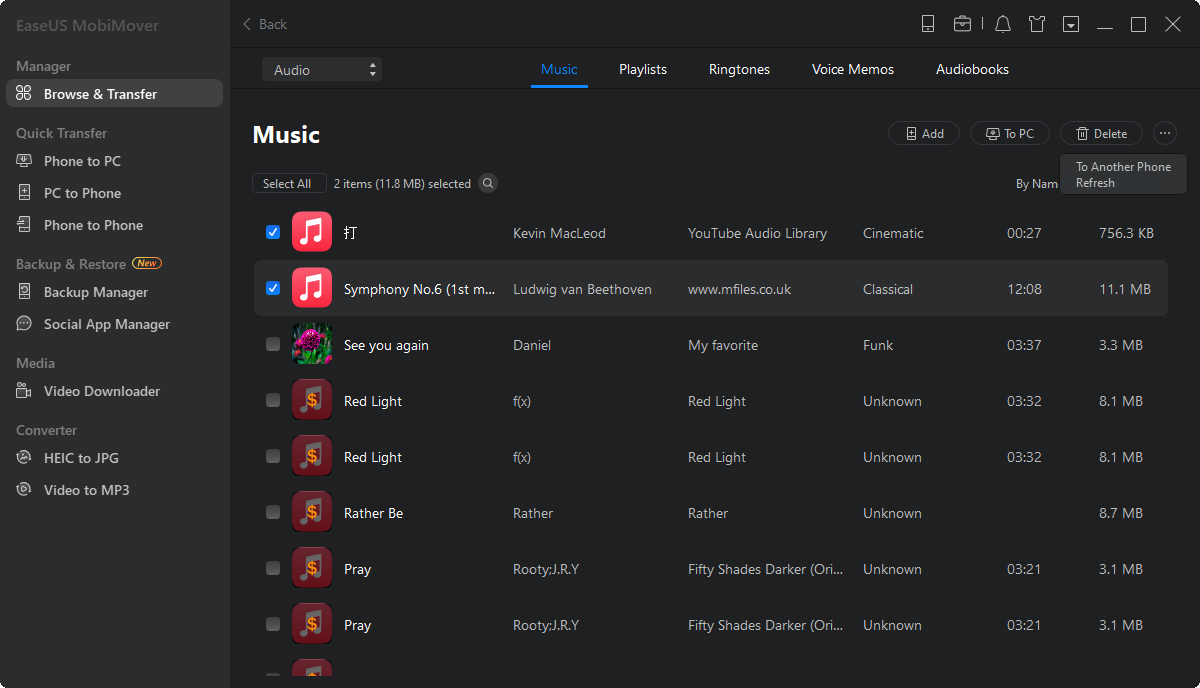
Task: Click the search magnifier icon beside selection count
Action: (488, 183)
